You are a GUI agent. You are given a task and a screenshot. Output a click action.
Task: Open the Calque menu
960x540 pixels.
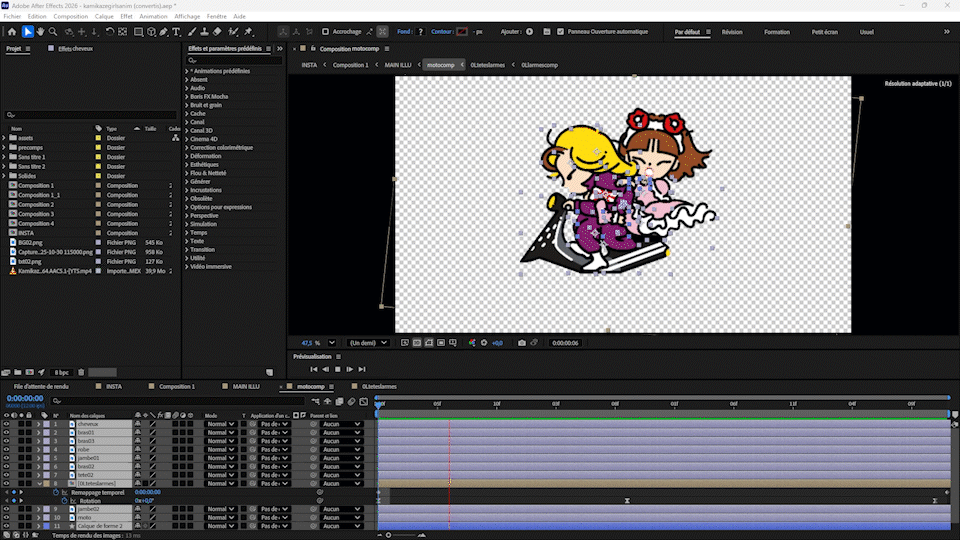(x=103, y=17)
